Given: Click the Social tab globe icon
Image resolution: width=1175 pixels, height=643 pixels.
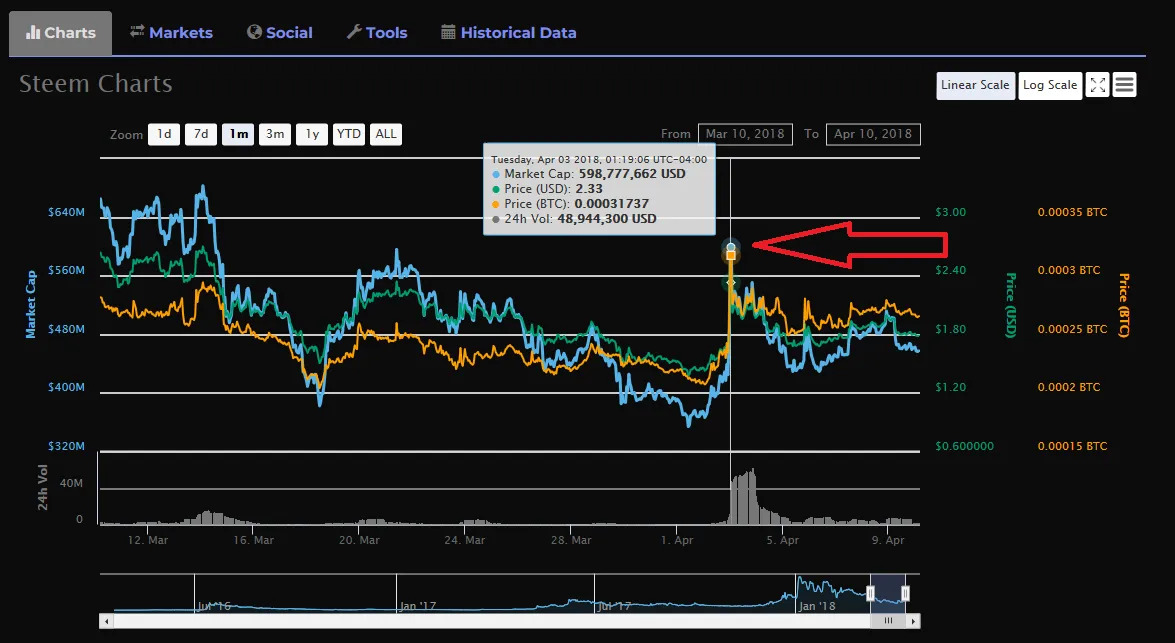Looking at the screenshot, I should (x=254, y=32).
